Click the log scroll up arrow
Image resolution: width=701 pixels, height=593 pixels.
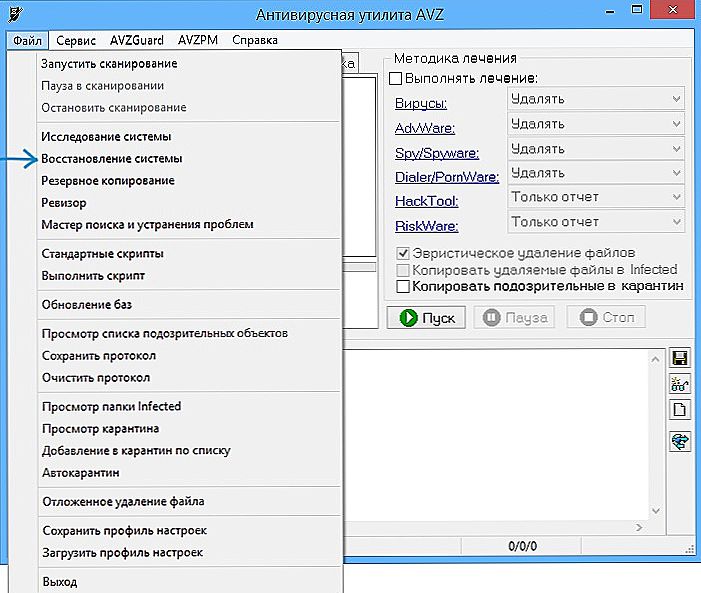tap(655, 359)
